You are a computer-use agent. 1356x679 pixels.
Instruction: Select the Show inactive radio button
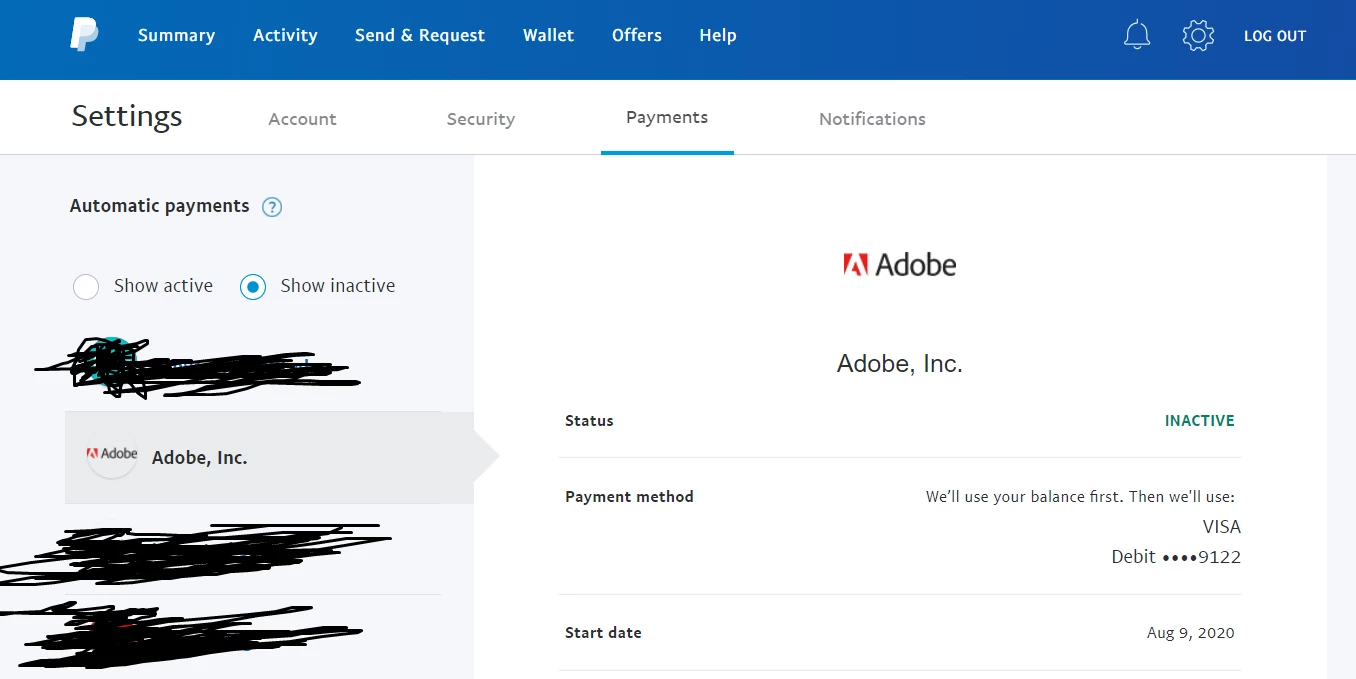point(253,287)
